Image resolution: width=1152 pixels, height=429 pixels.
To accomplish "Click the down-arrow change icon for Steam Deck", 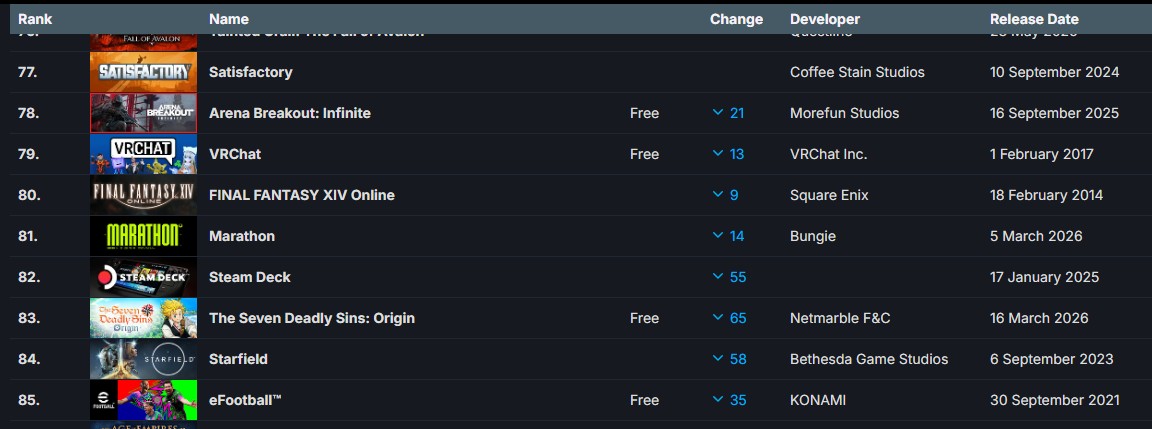I will pyautogui.click(x=718, y=278).
